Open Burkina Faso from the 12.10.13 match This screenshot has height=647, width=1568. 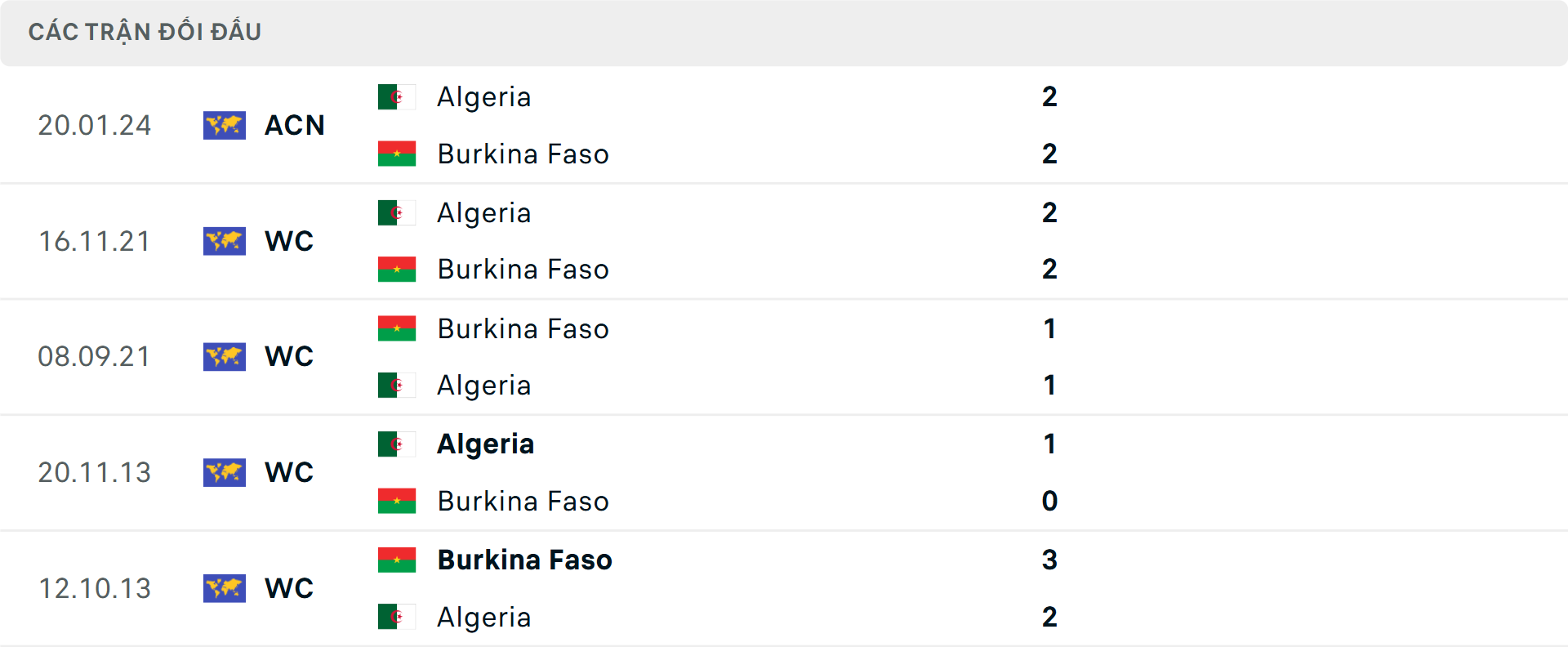[524, 560]
